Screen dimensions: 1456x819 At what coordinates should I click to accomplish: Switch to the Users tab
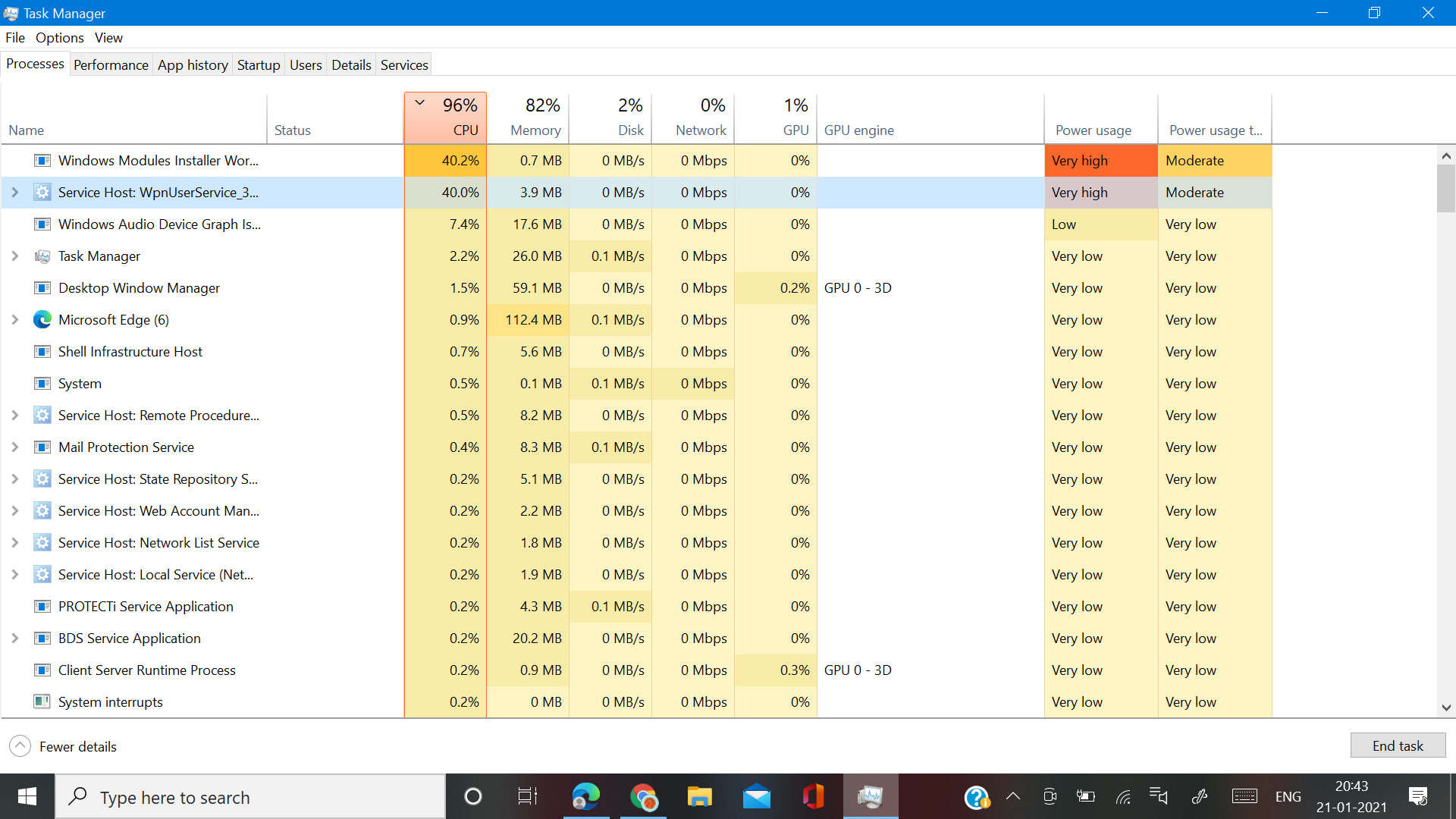click(306, 65)
